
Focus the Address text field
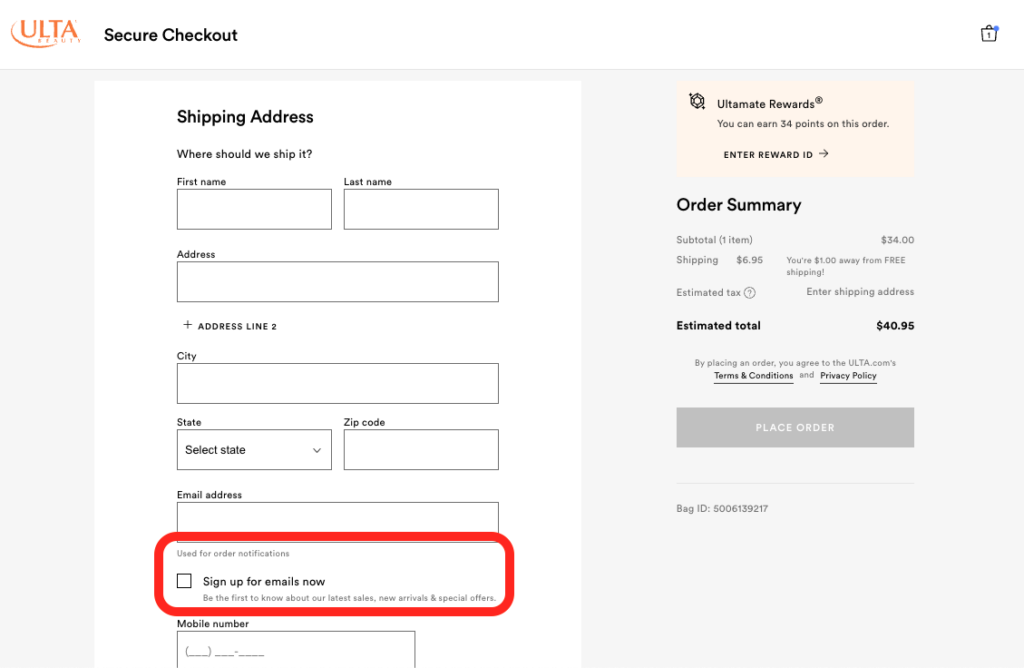[x=337, y=282]
